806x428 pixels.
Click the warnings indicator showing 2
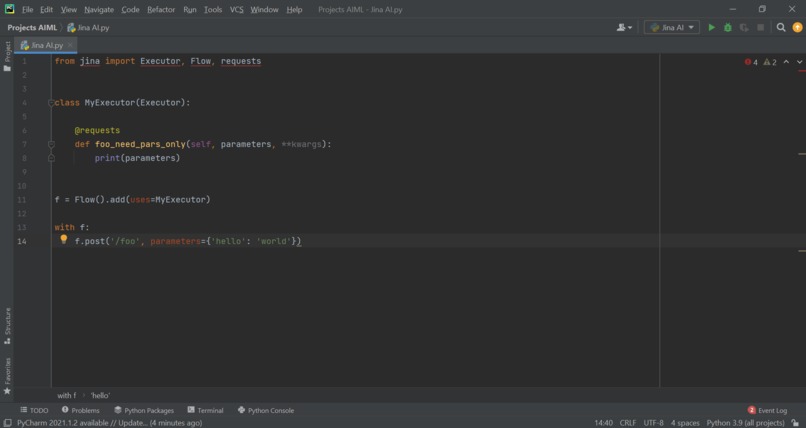770,62
